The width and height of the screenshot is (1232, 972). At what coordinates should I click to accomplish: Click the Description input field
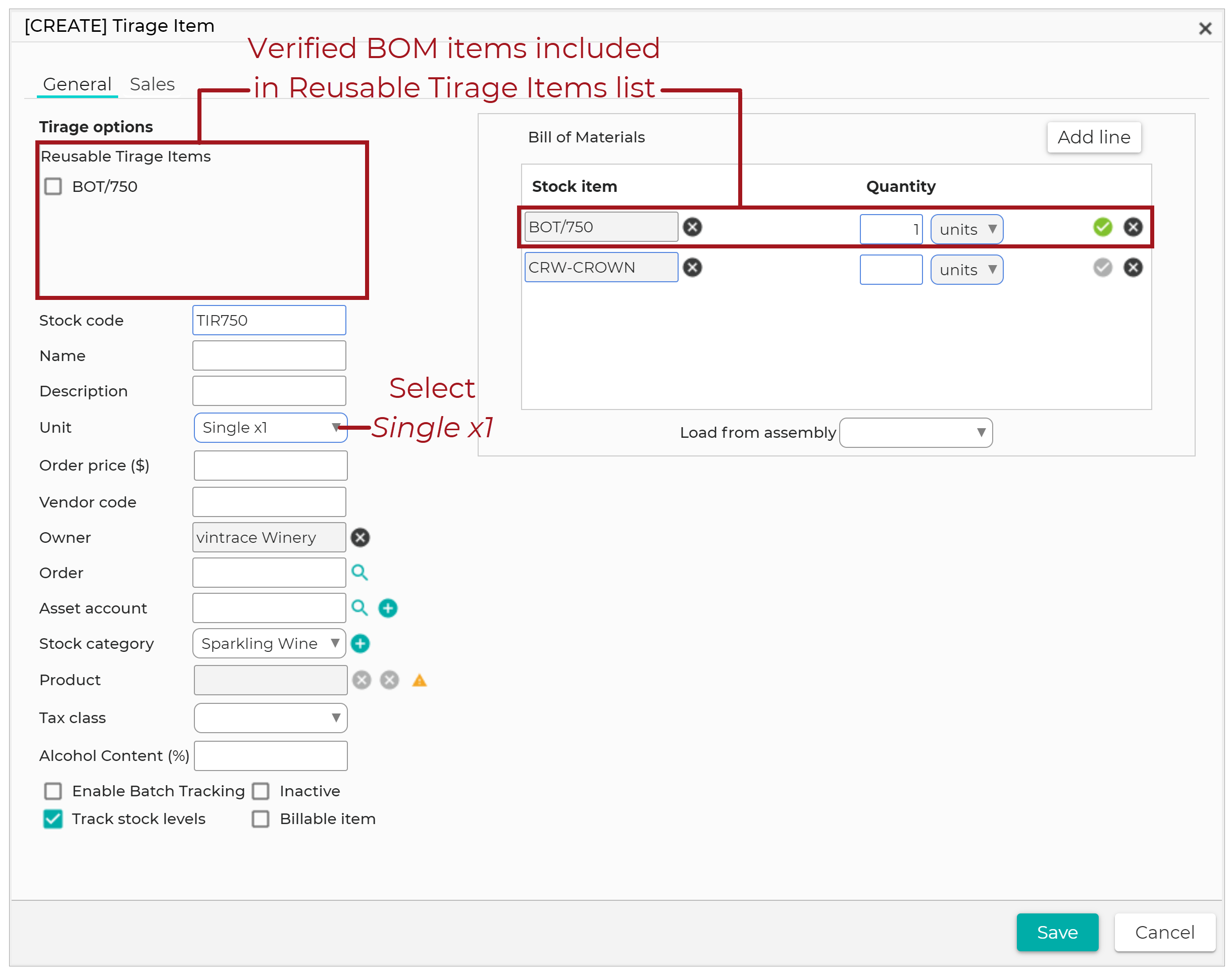tap(269, 390)
